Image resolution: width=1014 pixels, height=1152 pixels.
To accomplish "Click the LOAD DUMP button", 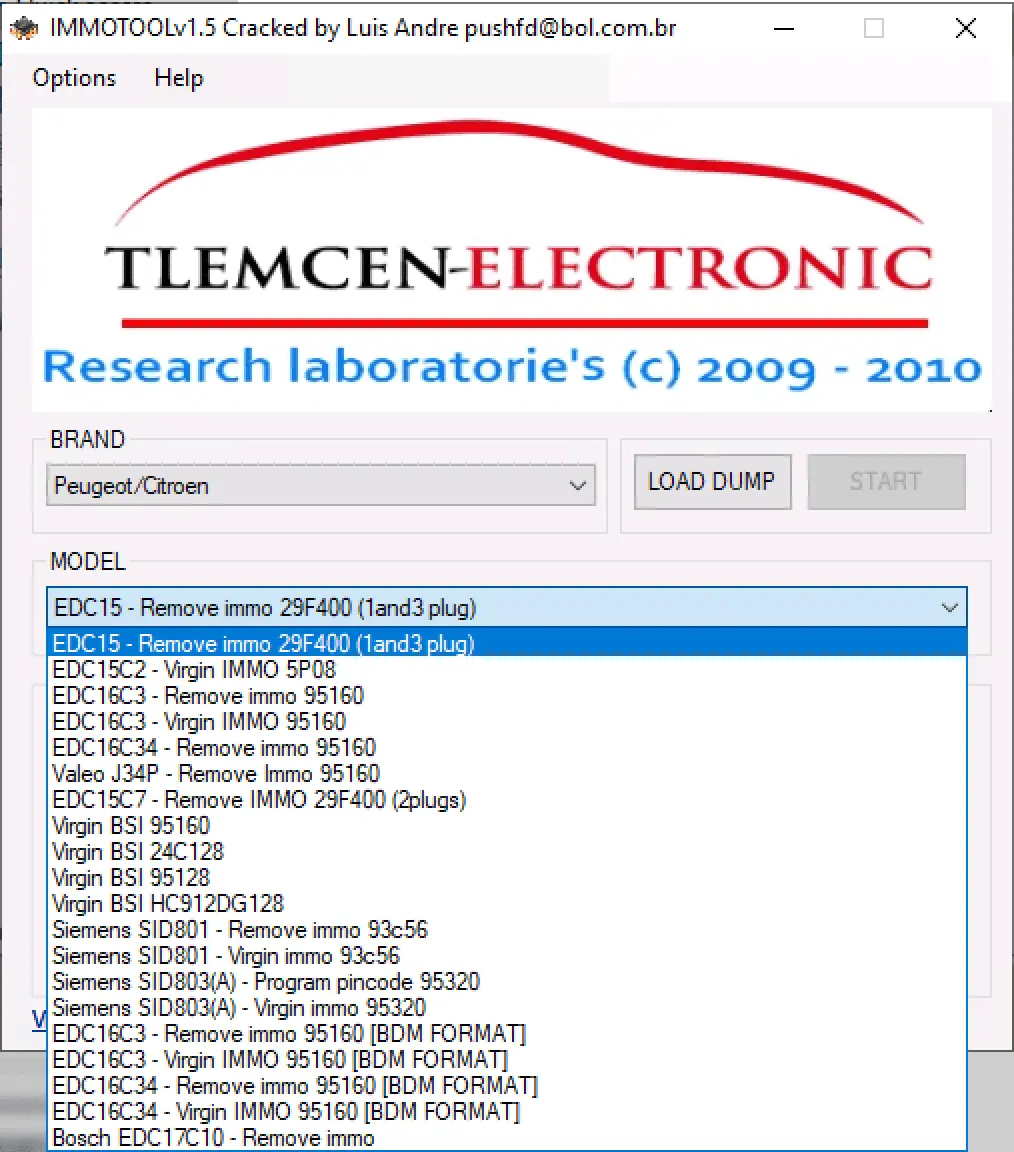I will [712, 482].
